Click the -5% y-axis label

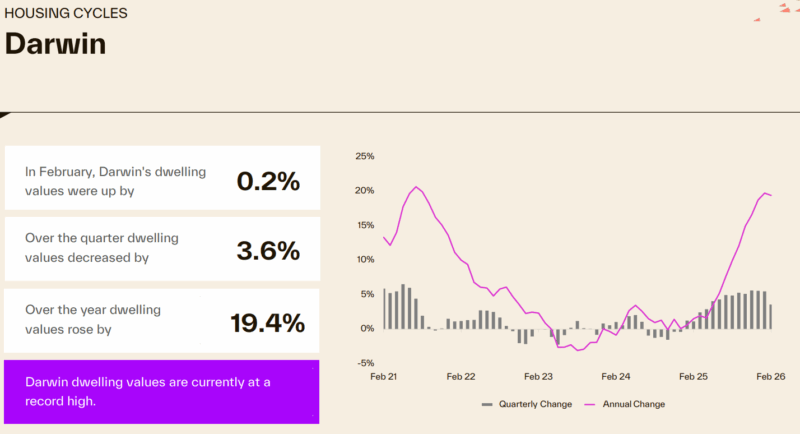[365, 363]
